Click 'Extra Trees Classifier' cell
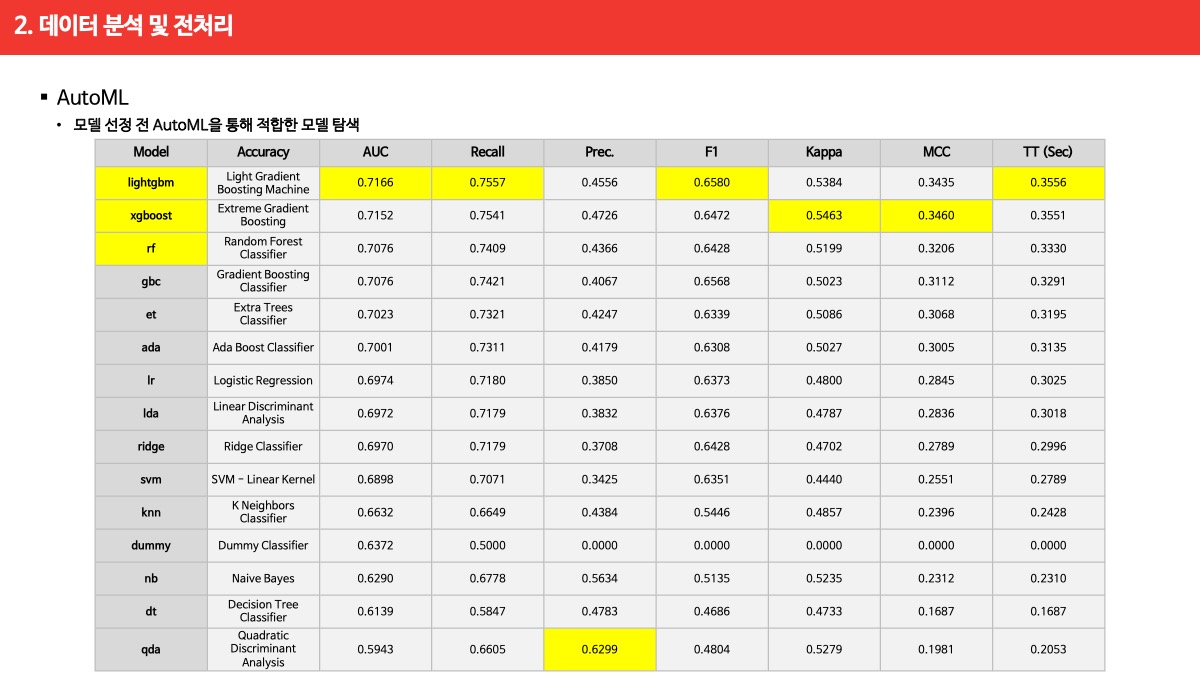The width and height of the screenshot is (1200, 675). coord(263,314)
